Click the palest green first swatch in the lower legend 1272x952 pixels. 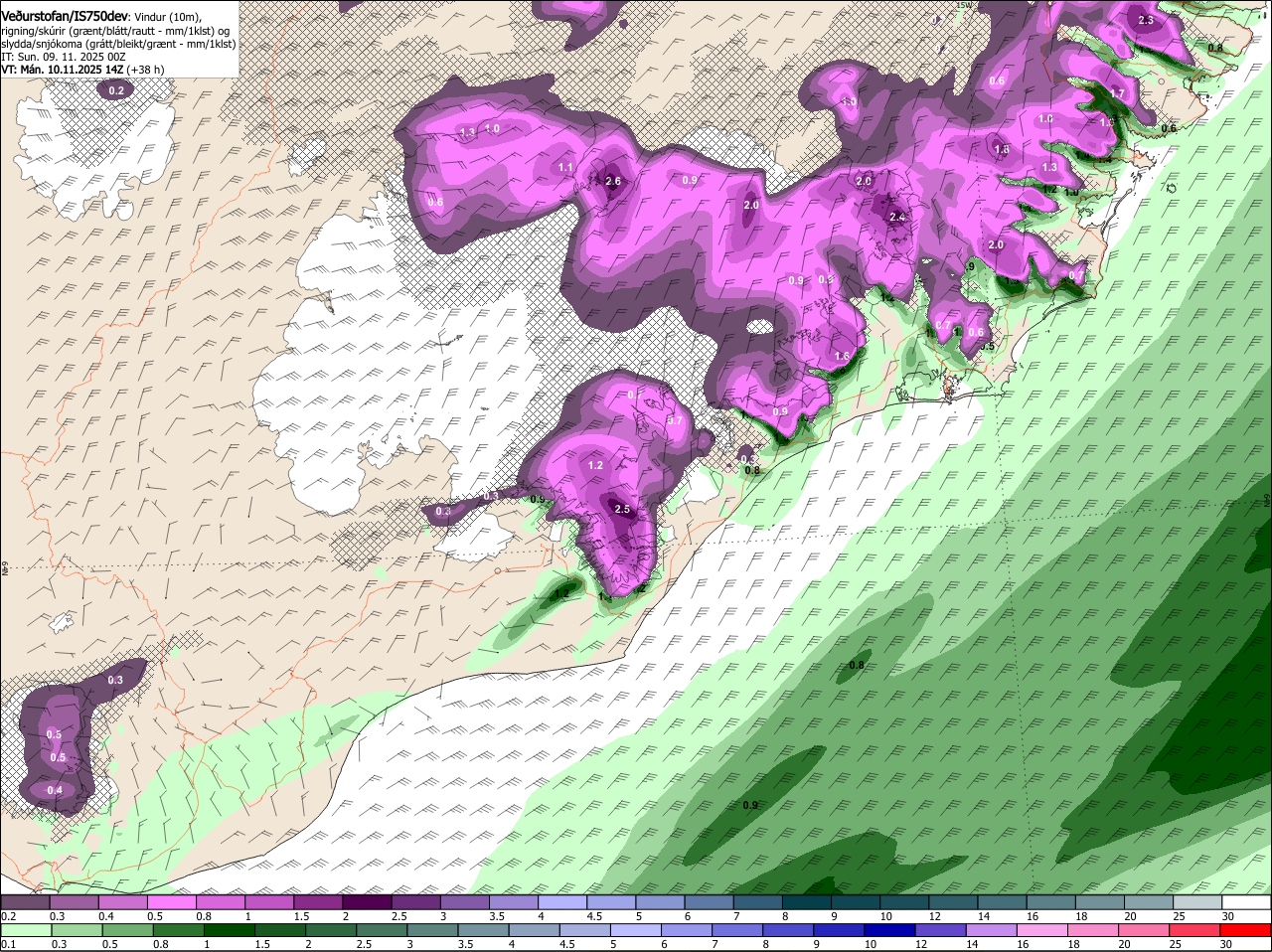[x=24, y=931]
